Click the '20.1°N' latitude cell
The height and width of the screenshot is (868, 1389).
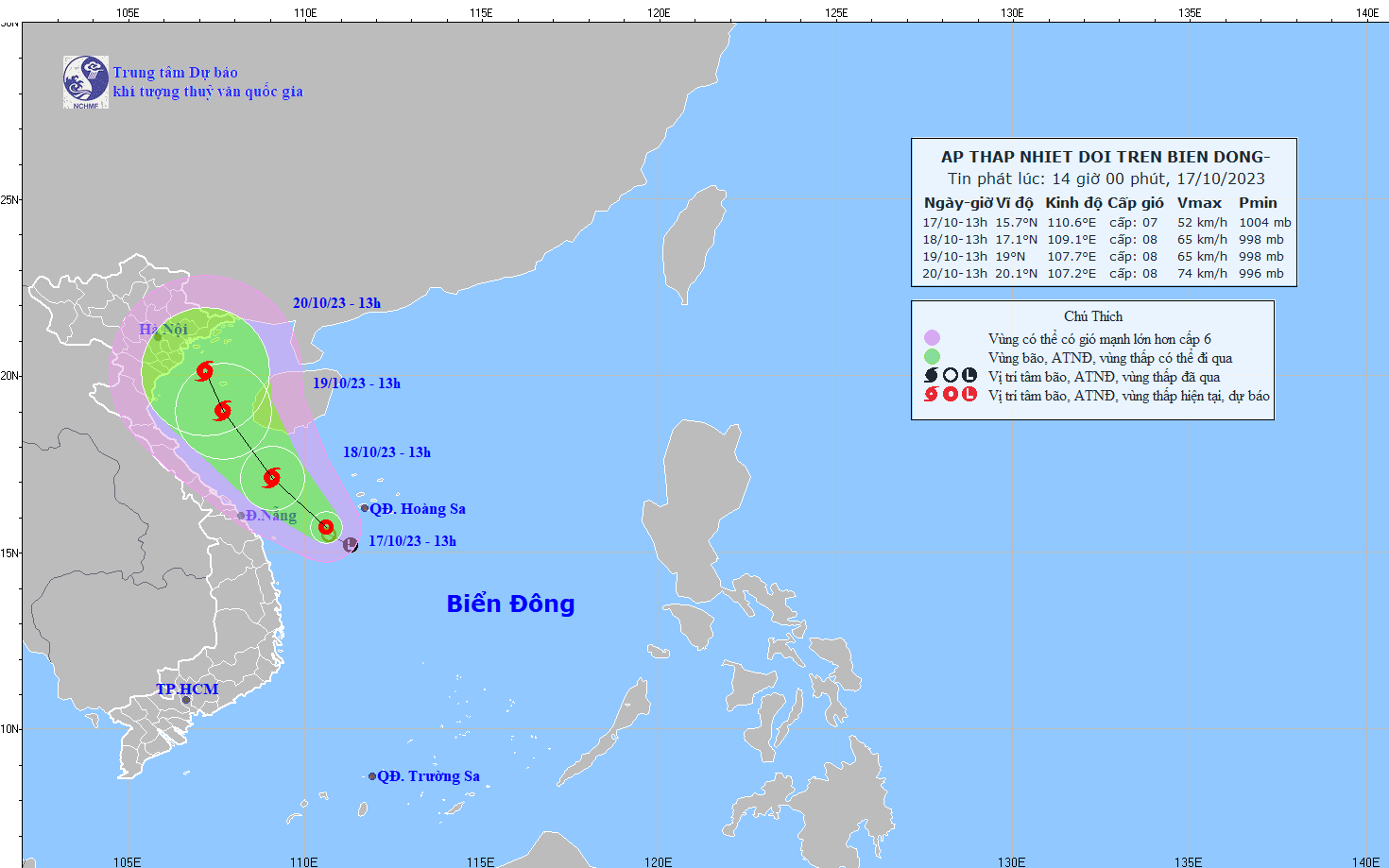(1016, 274)
